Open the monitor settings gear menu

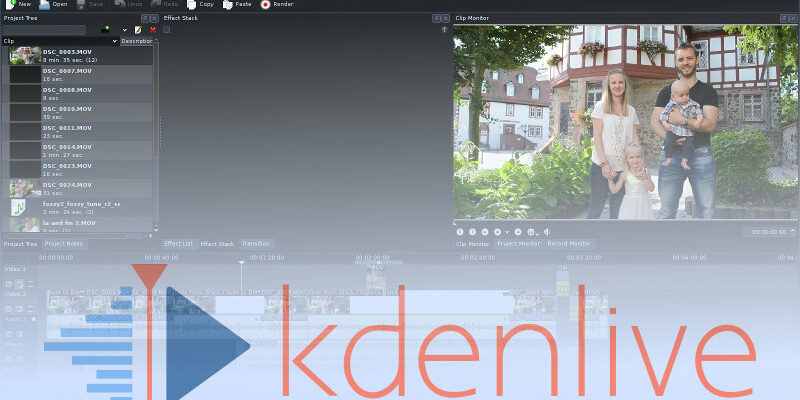click(x=532, y=232)
